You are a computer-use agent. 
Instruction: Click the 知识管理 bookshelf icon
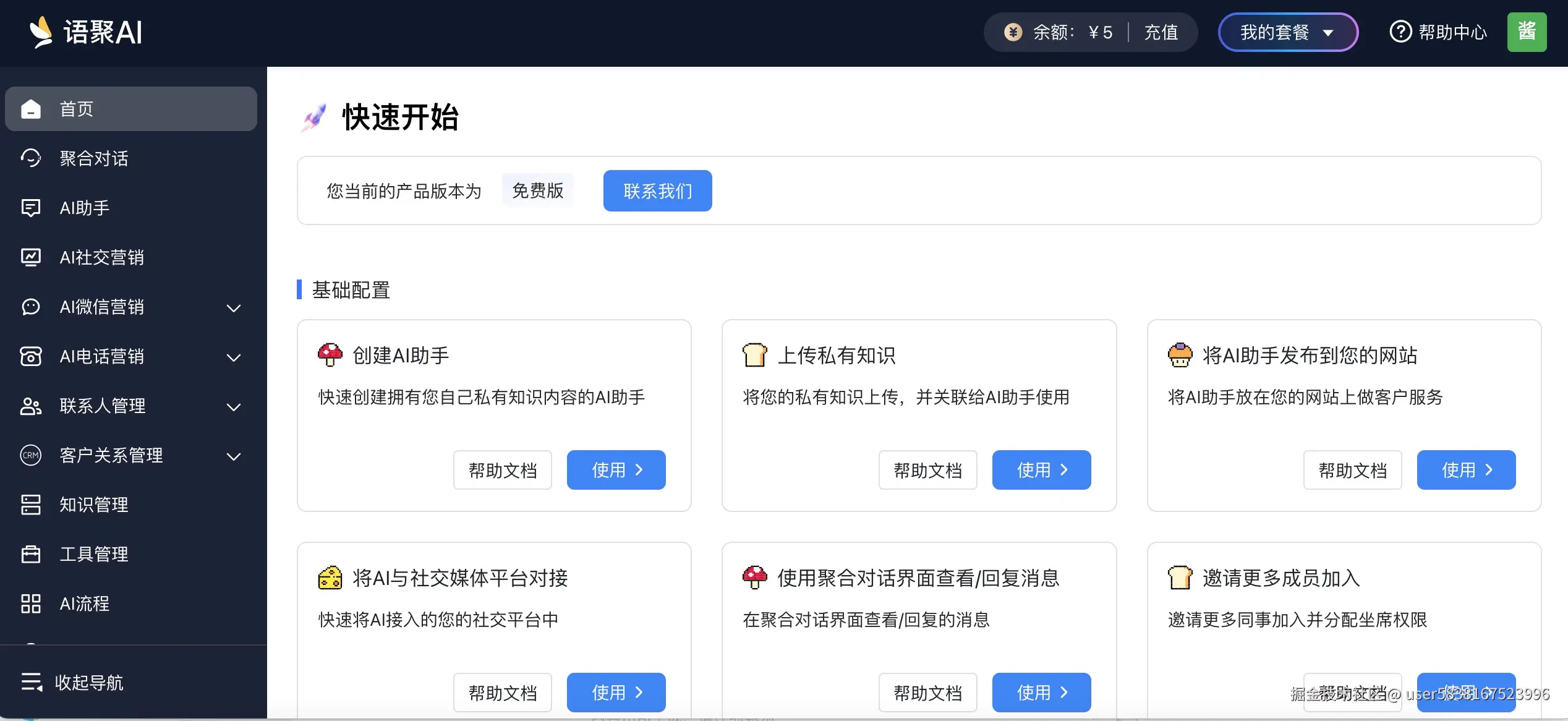point(31,505)
